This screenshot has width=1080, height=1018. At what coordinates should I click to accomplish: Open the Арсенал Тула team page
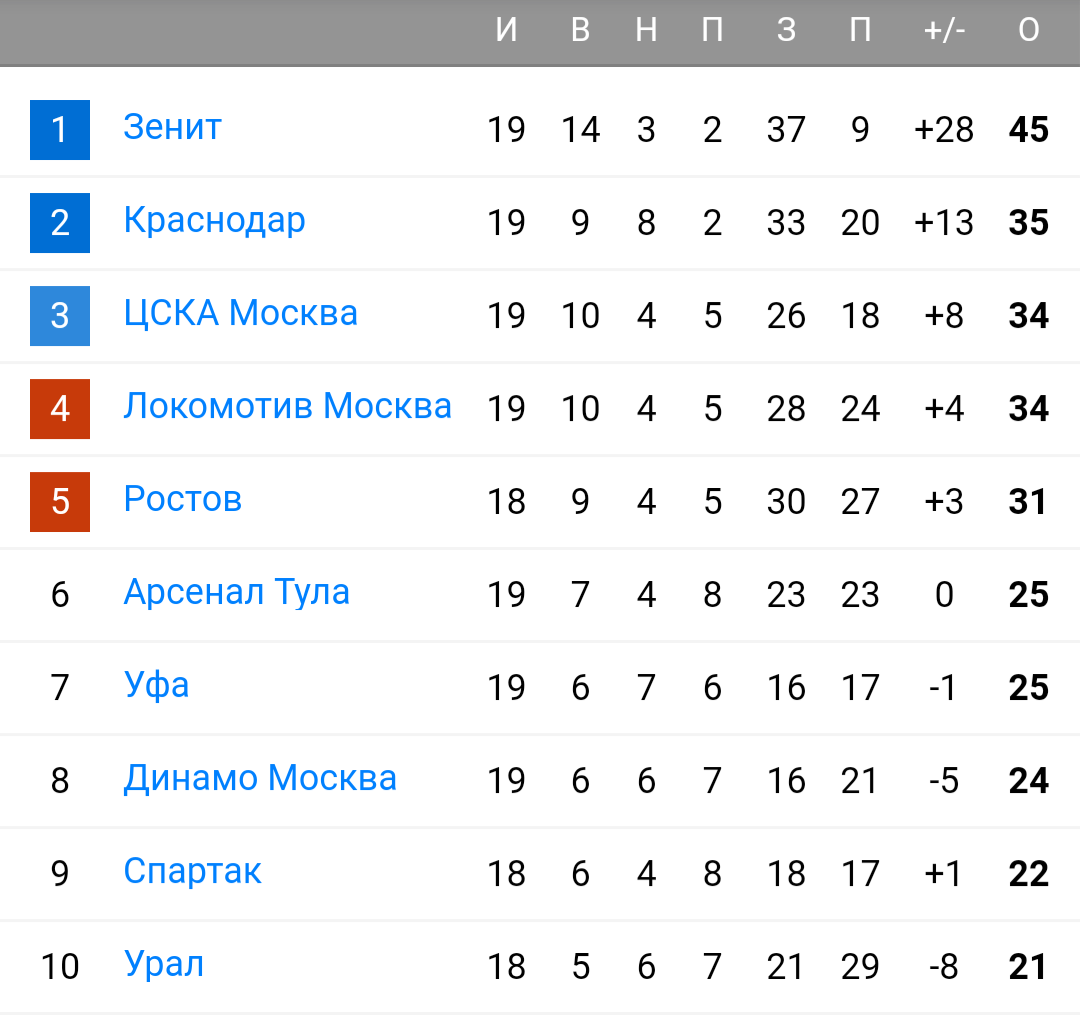pos(236,592)
